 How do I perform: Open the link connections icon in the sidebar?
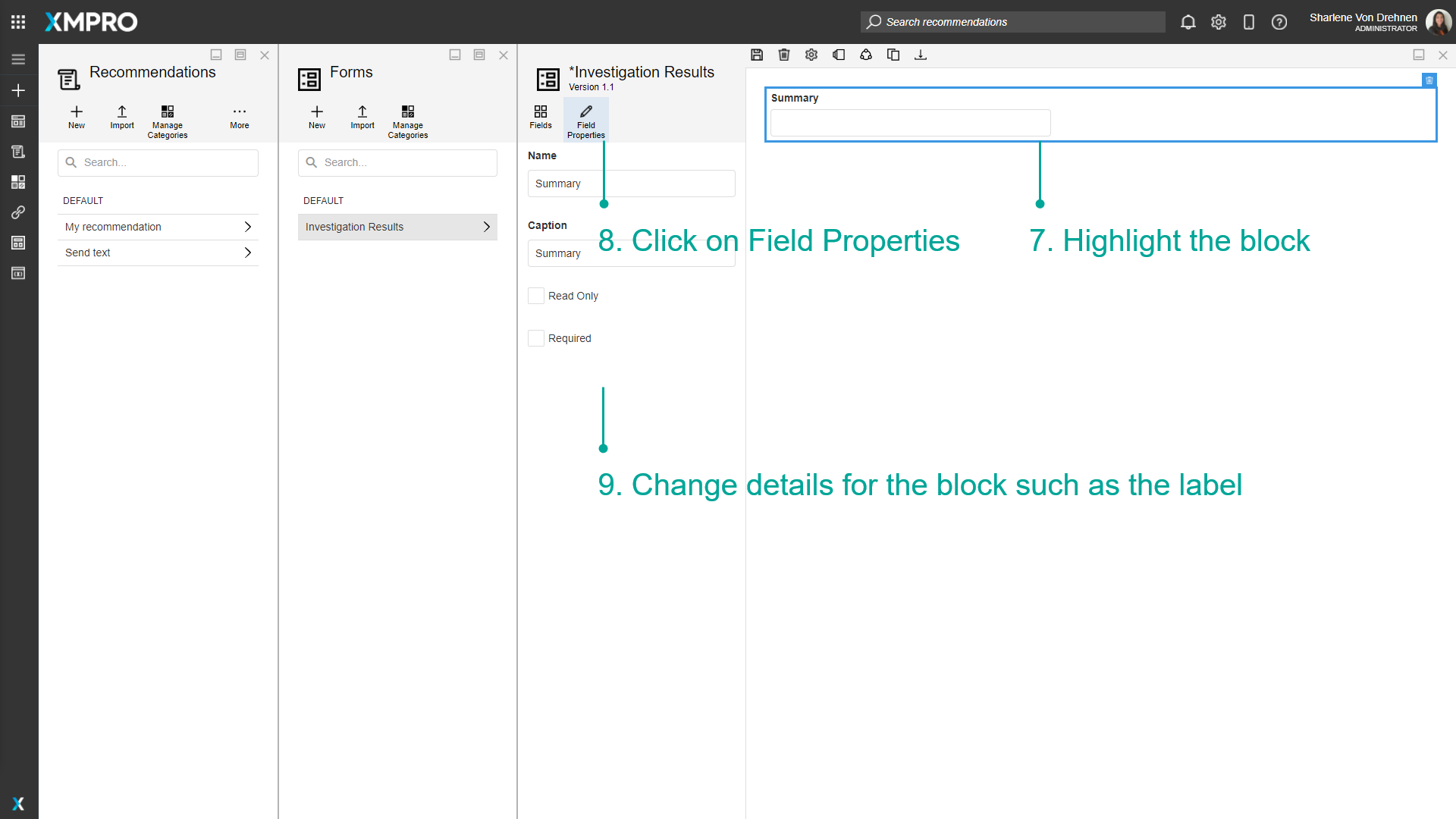(x=18, y=212)
